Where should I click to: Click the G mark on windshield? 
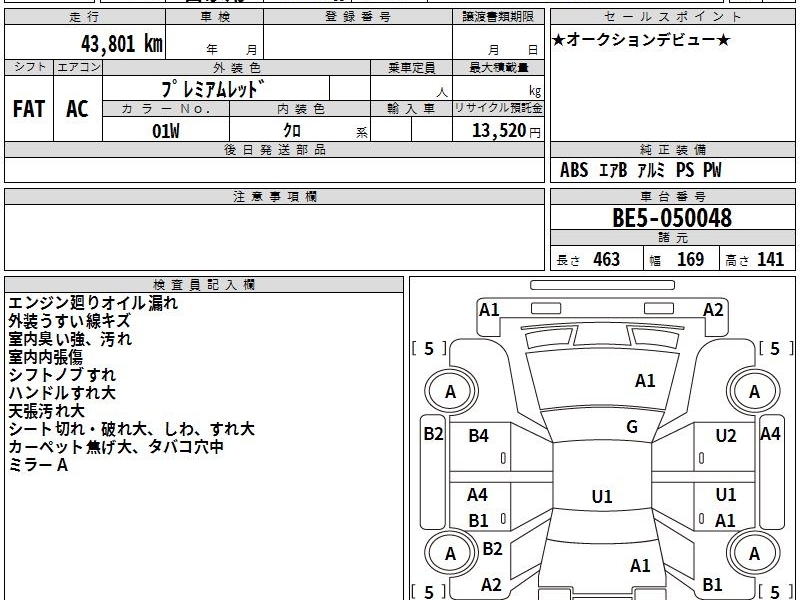coord(632,427)
